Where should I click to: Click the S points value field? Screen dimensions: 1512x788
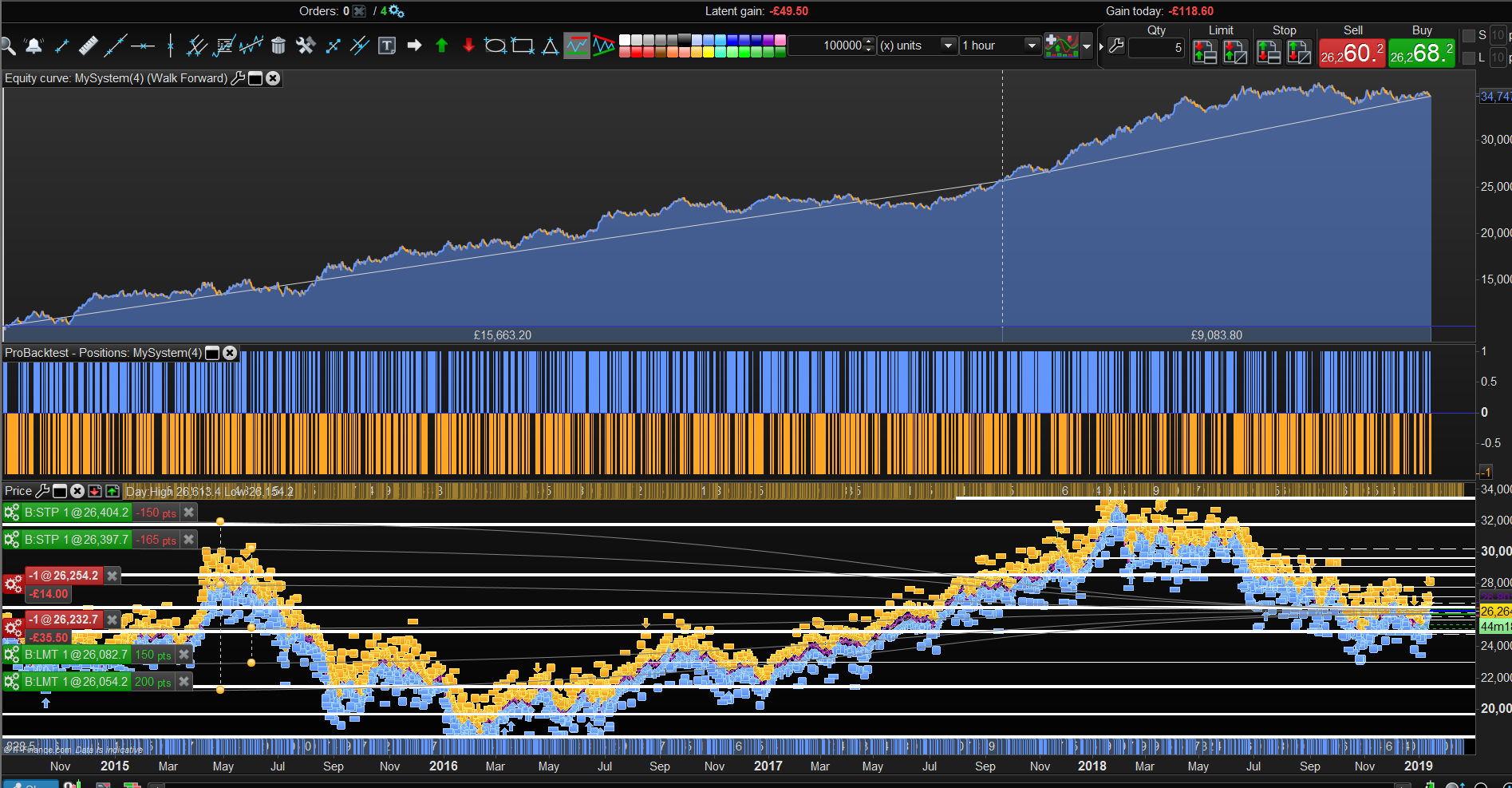pos(1498,36)
